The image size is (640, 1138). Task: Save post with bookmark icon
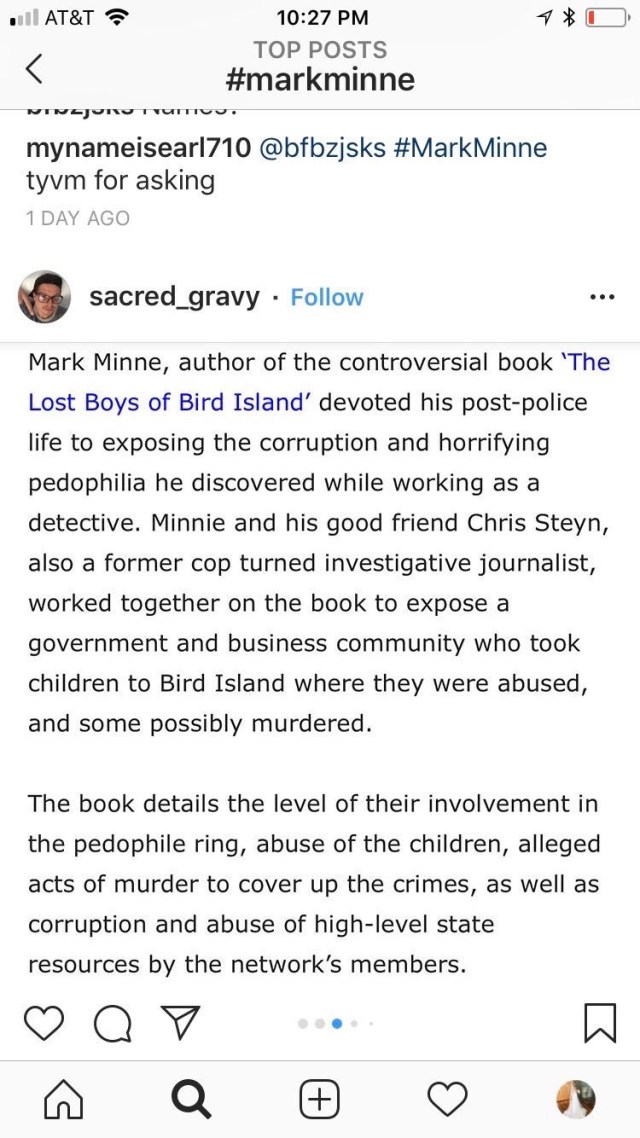click(x=599, y=1023)
